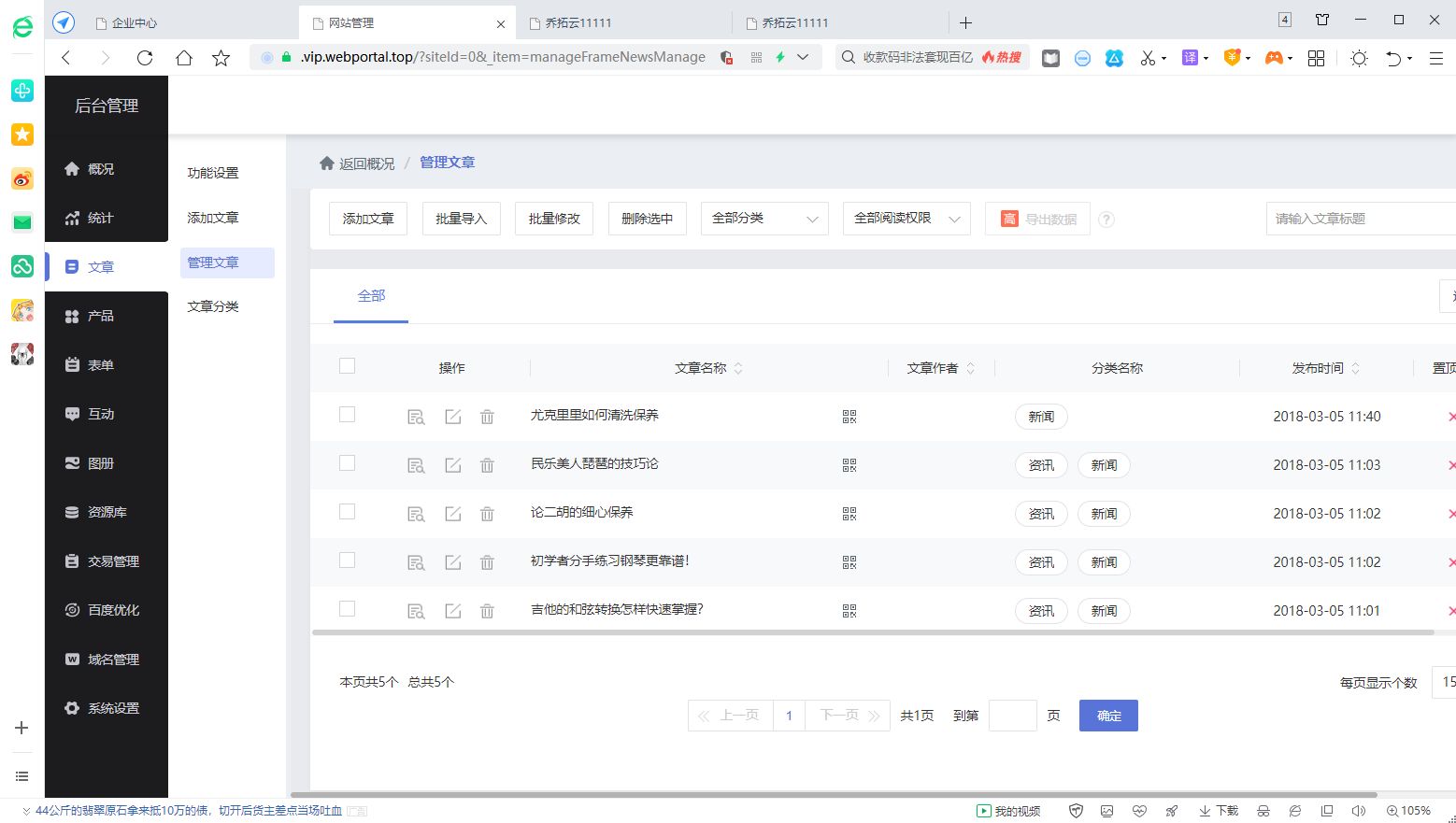Sort articles by 发布时间 using its arrows
The width and height of the screenshot is (1456, 823).
tap(1356, 367)
